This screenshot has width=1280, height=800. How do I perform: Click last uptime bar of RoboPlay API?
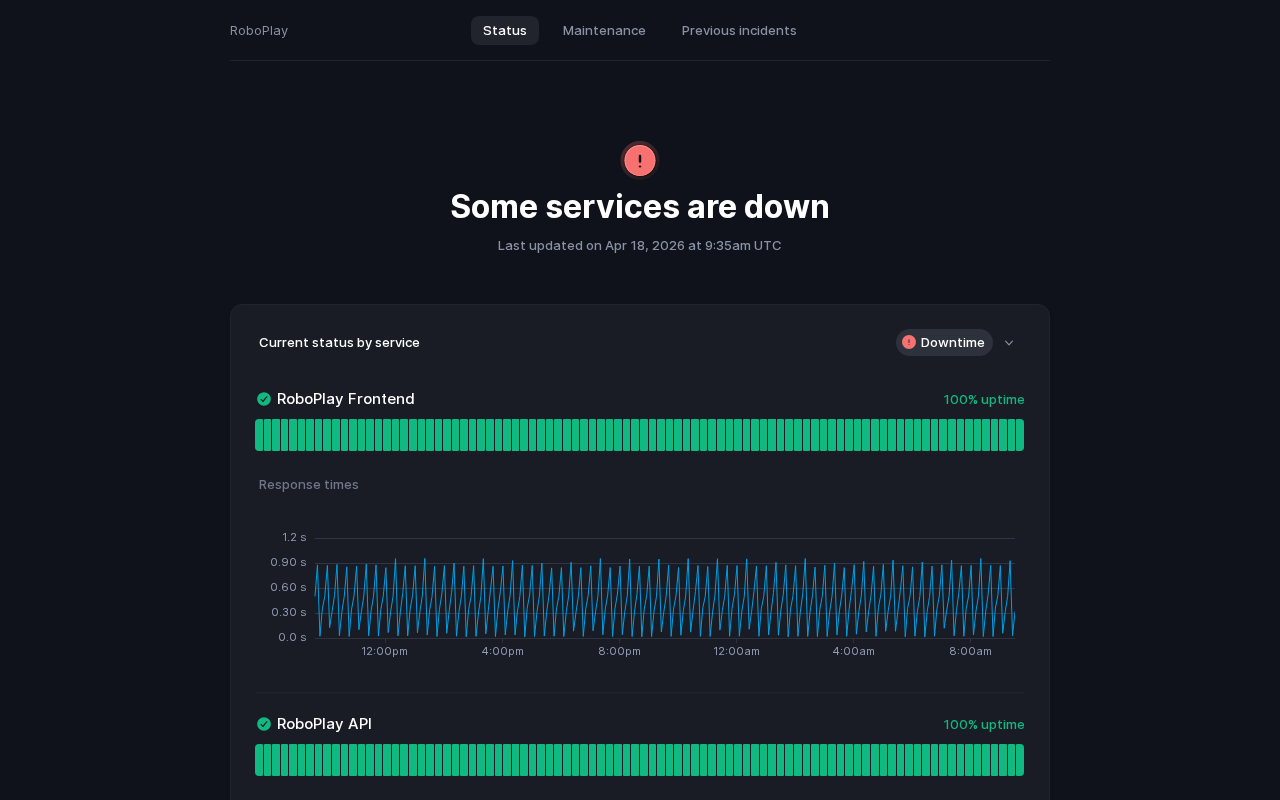click(x=1019, y=760)
